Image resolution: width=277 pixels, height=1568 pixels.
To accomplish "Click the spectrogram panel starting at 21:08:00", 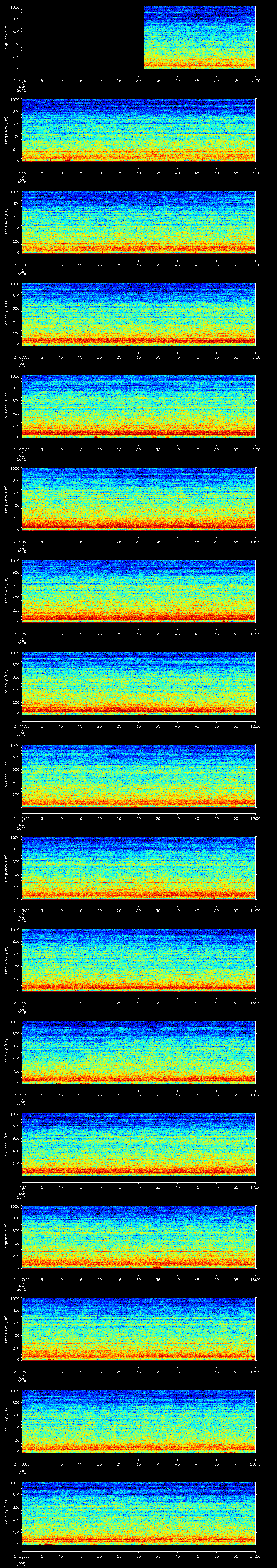I will click(x=139, y=407).
